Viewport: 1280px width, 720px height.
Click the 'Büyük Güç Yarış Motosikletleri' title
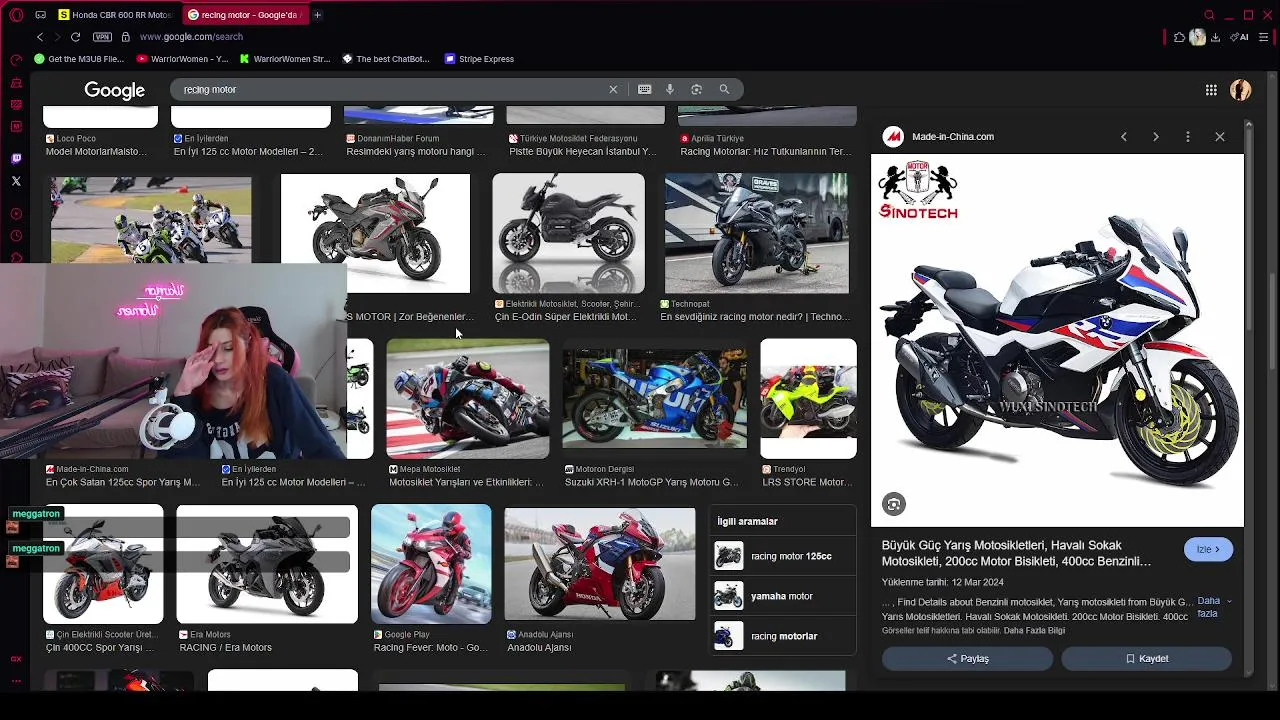[1016, 553]
